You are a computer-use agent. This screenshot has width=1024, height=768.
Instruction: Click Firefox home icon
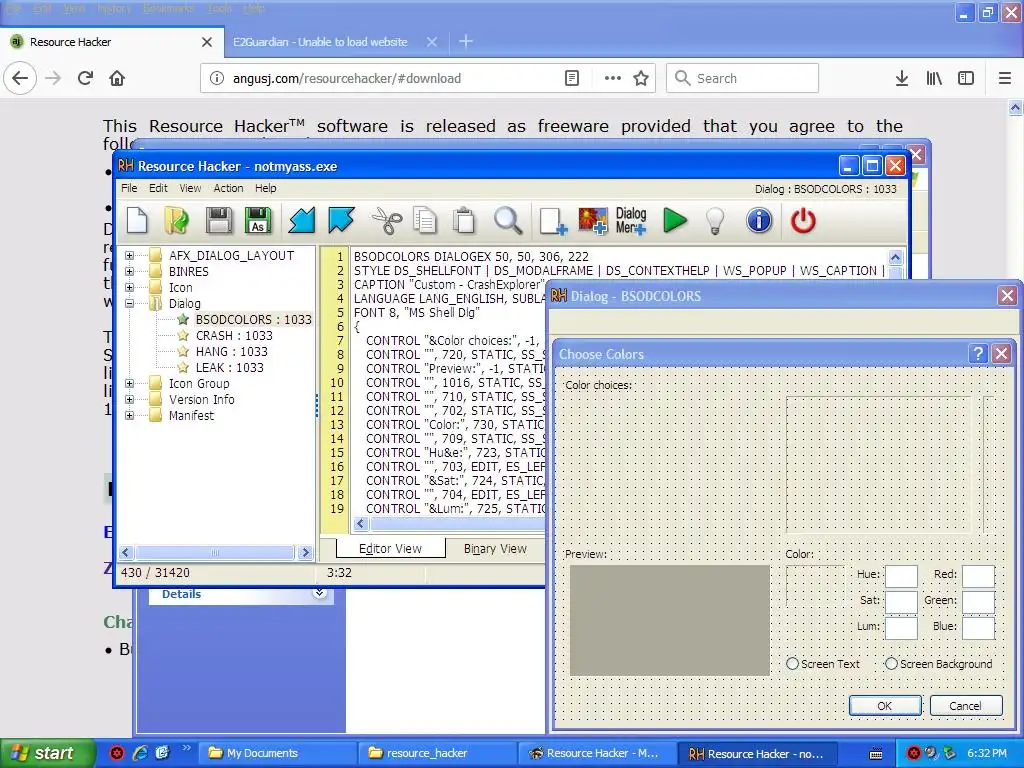click(117, 78)
